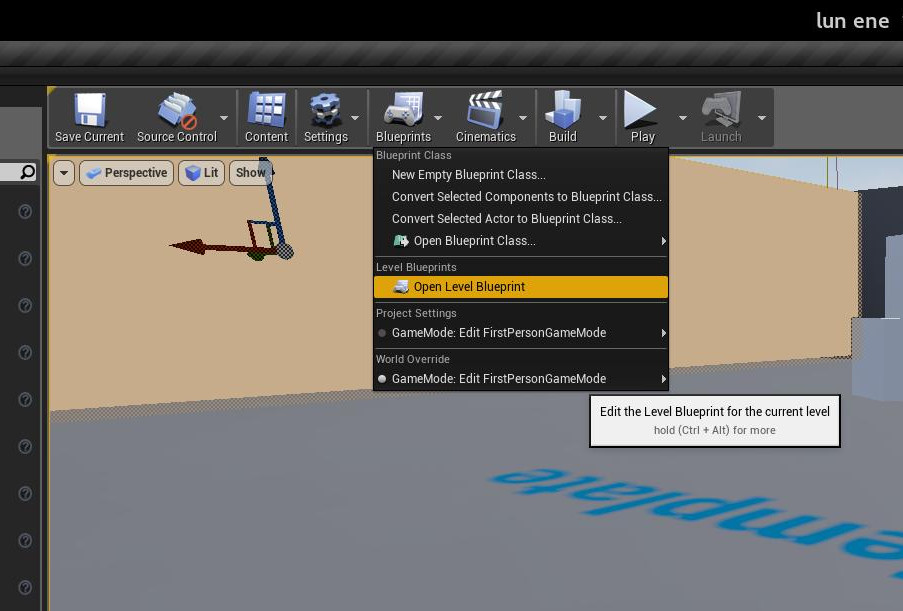
Task: Open the Source Control toolbar icon
Action: point(176,110)
